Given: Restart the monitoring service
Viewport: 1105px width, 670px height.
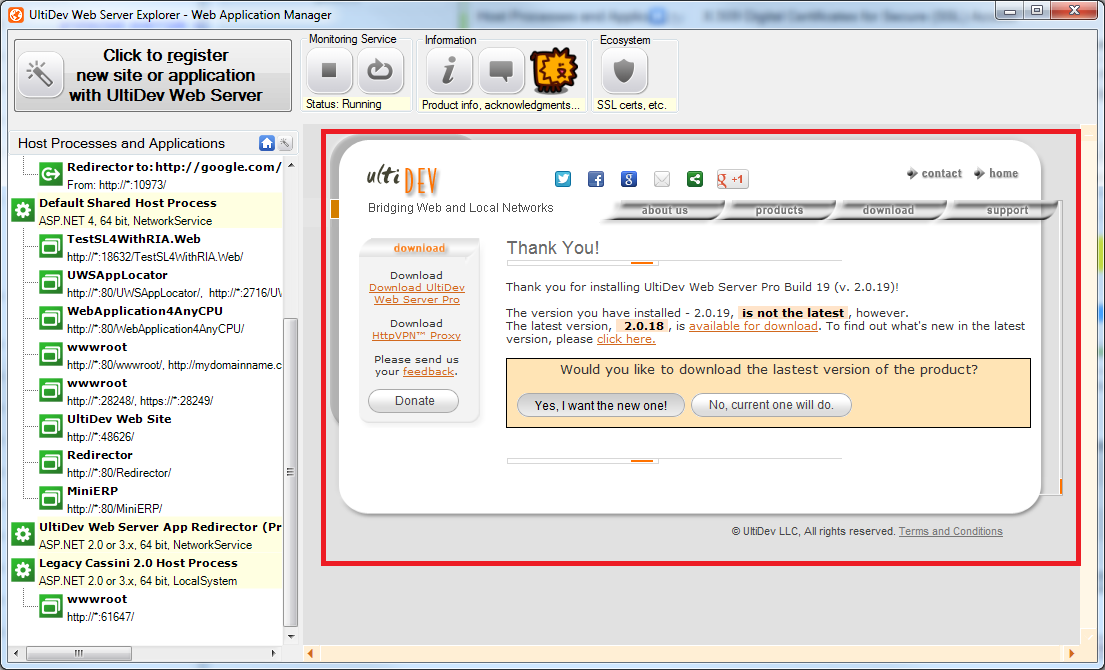Looking at the screenshot, I should [381, 70].
